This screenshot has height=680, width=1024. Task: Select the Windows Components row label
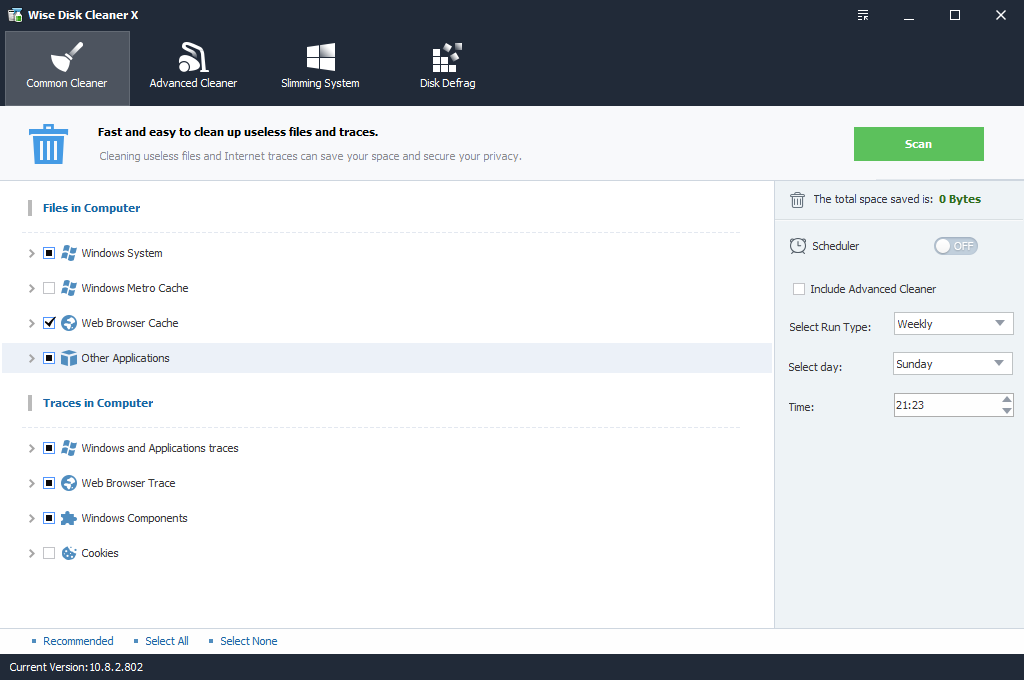coord(134,518)
